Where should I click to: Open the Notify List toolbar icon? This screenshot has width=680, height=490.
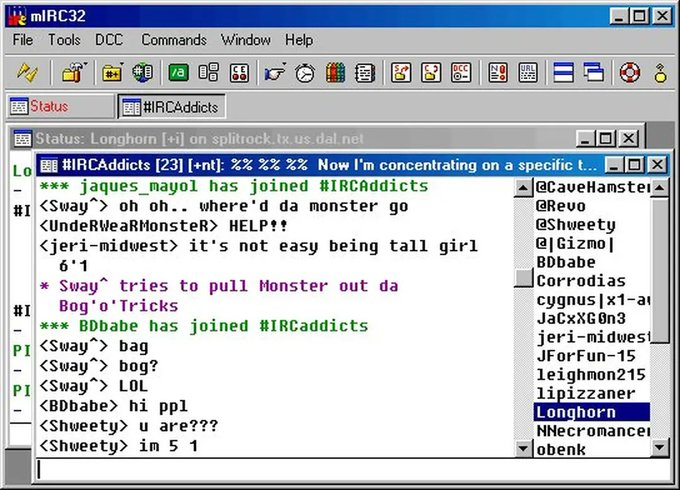pyautogui.click(x=497, y=72)
